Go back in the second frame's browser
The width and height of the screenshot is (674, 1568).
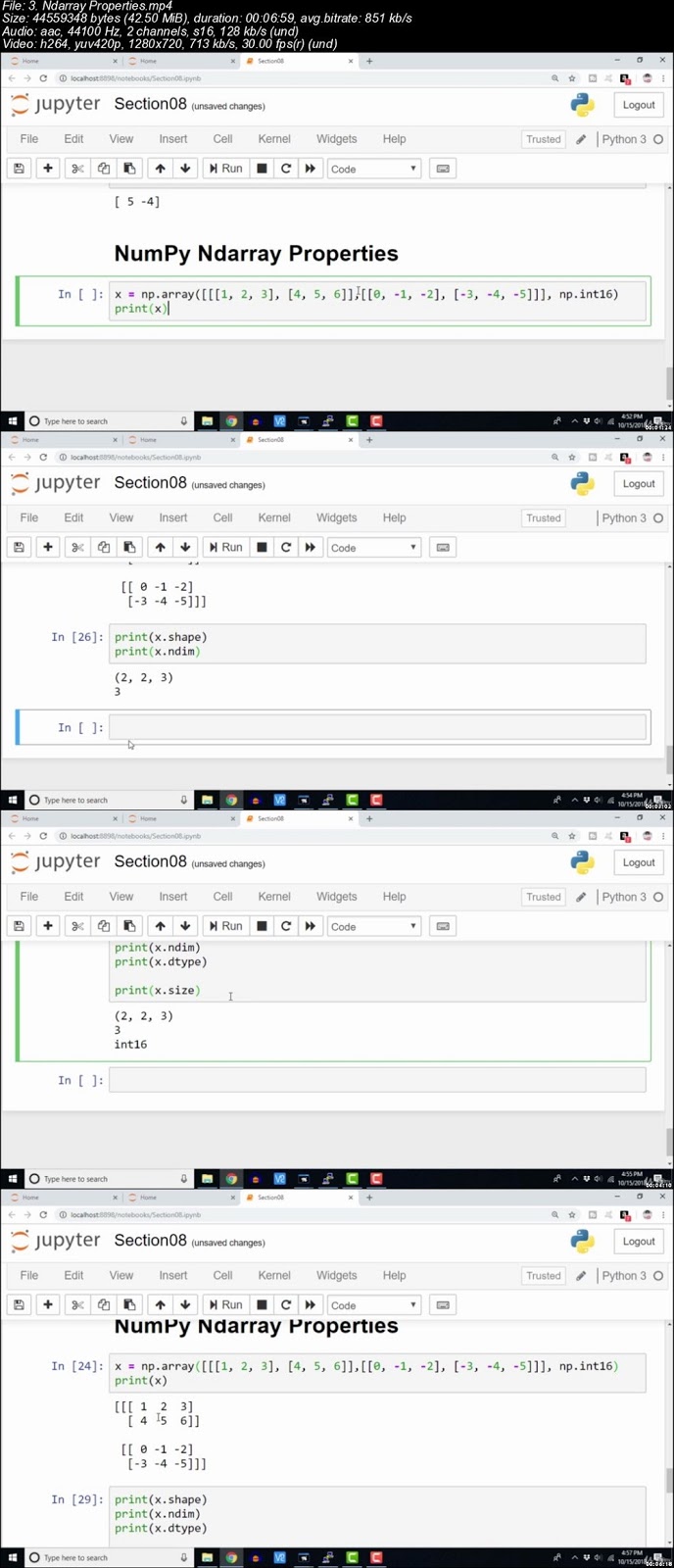(12, 457)
